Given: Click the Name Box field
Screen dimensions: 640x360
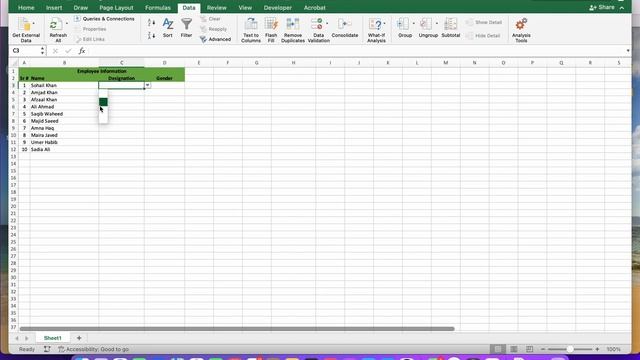Looking at the screenshot, I should [x=25, y=51].
